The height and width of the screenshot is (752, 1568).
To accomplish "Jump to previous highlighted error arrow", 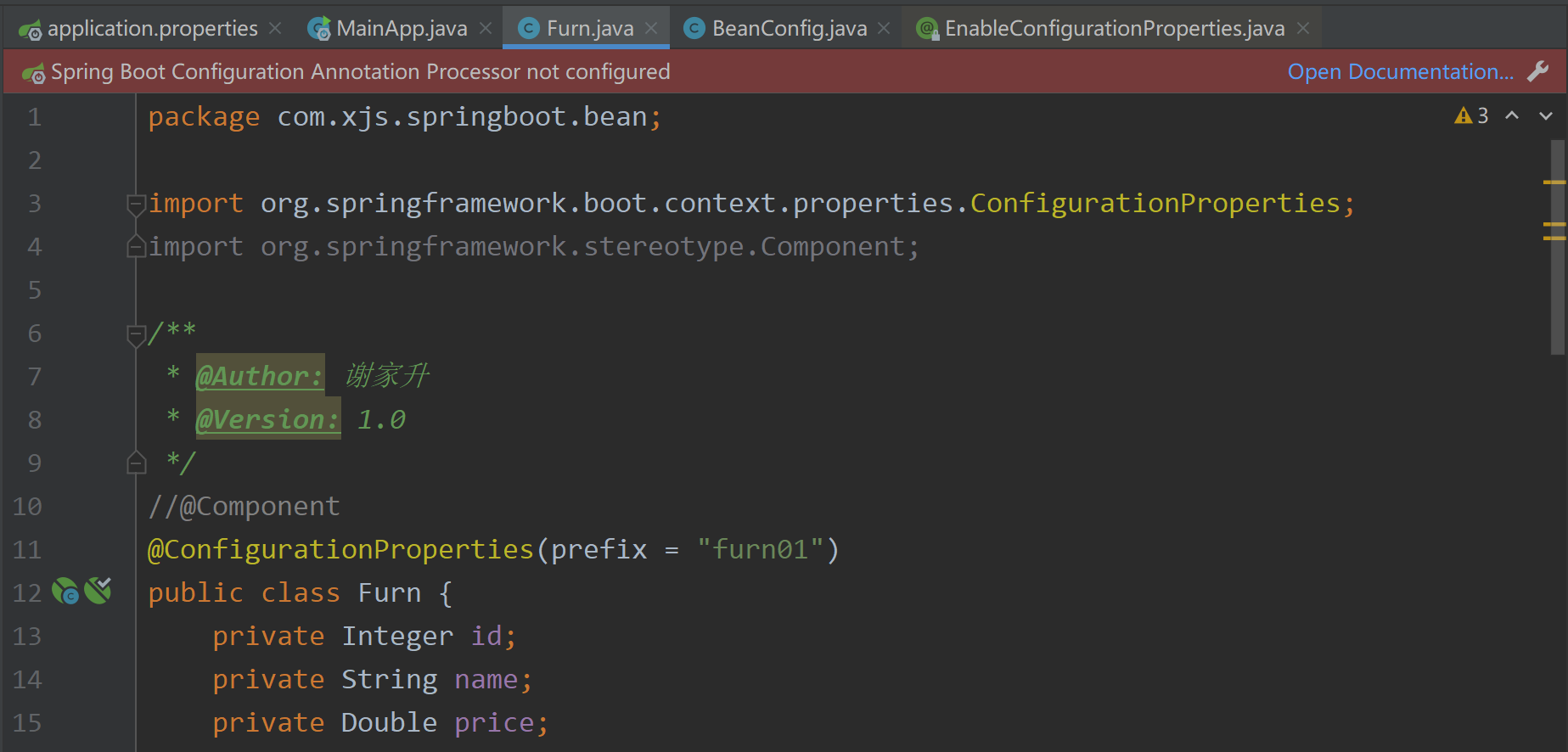I will point(1512,116).
